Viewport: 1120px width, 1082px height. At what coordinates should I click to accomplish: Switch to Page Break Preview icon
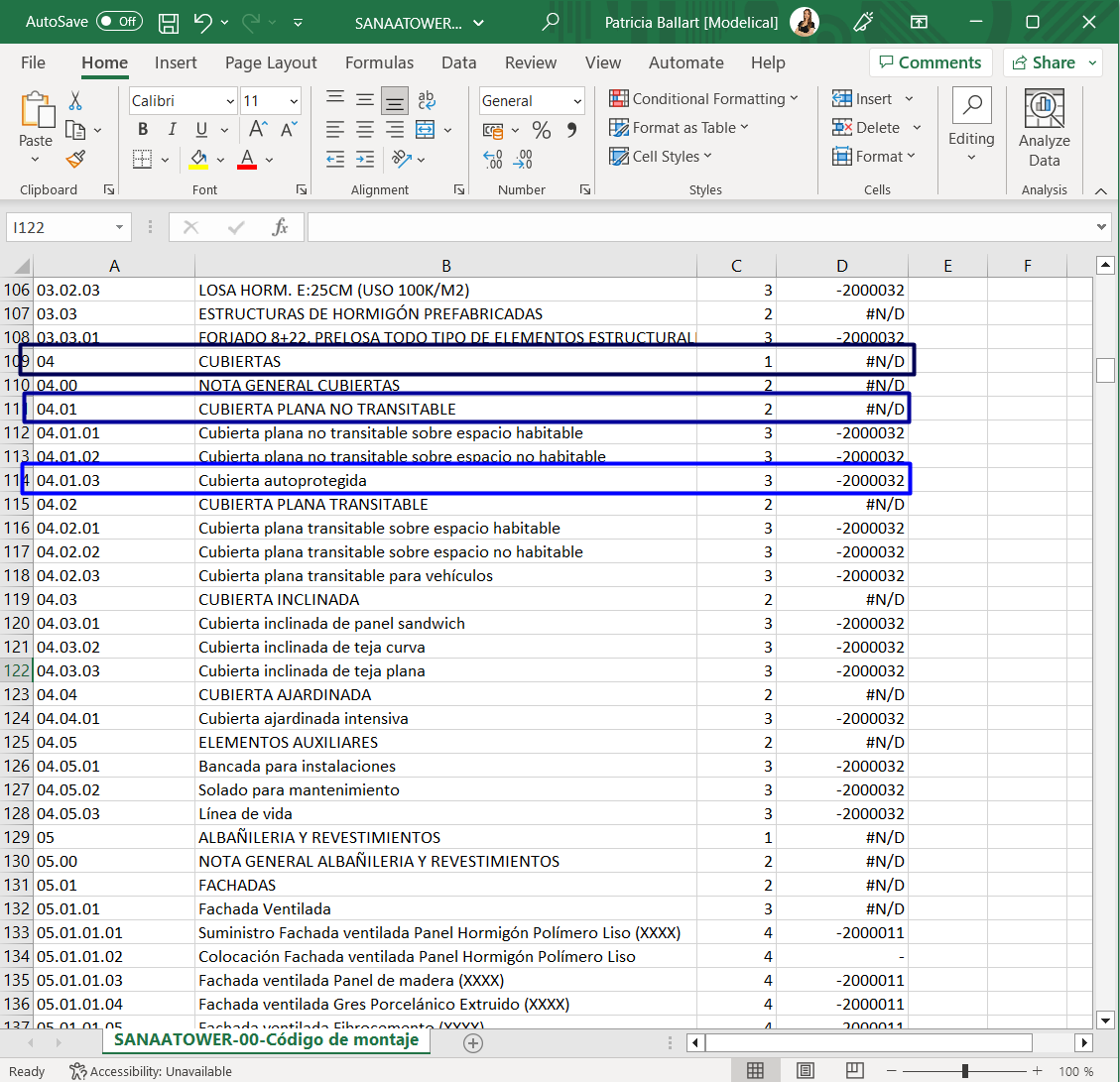pos(854,1070)
